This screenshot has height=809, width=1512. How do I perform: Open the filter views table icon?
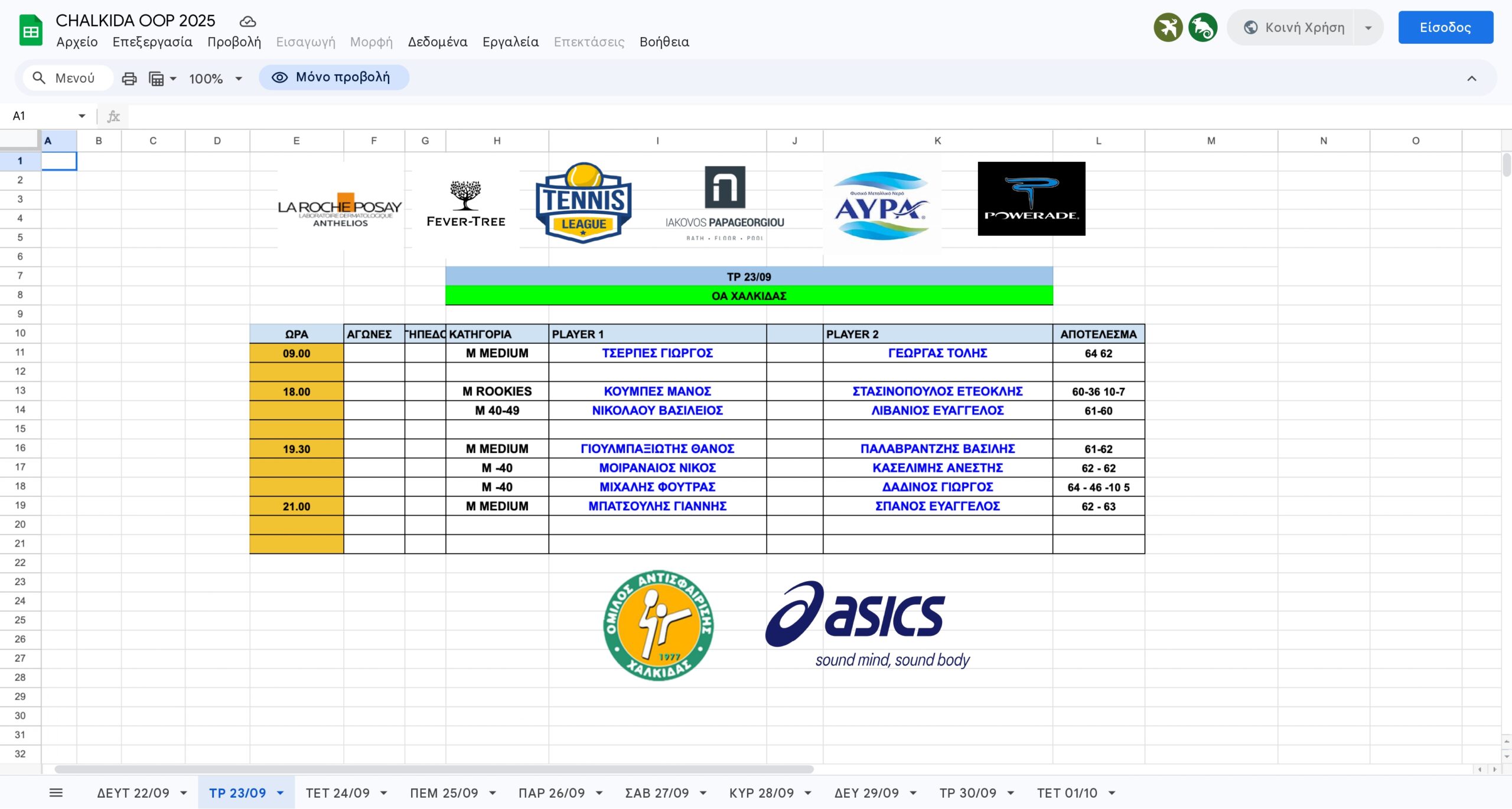tap(157, 79)
